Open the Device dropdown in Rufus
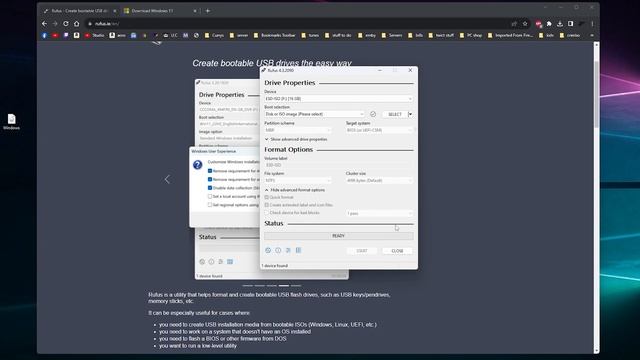Image resolution: width=640 pixels, height=360 pixels. pos(338,99)
